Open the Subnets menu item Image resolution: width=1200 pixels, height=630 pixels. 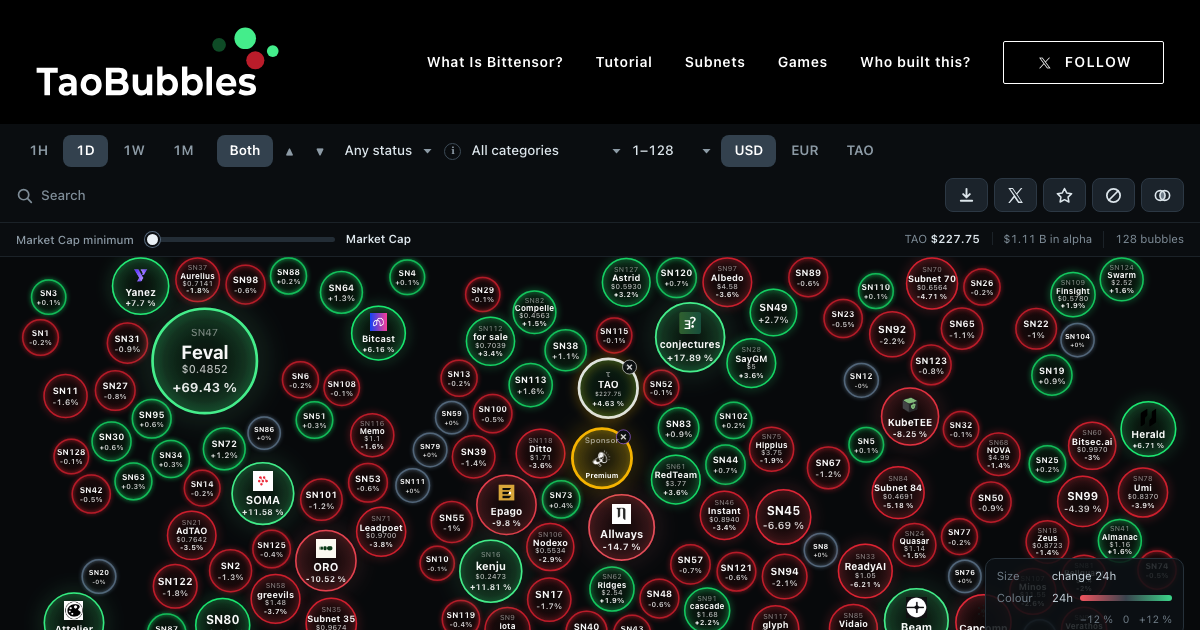(x=715, y=62)
